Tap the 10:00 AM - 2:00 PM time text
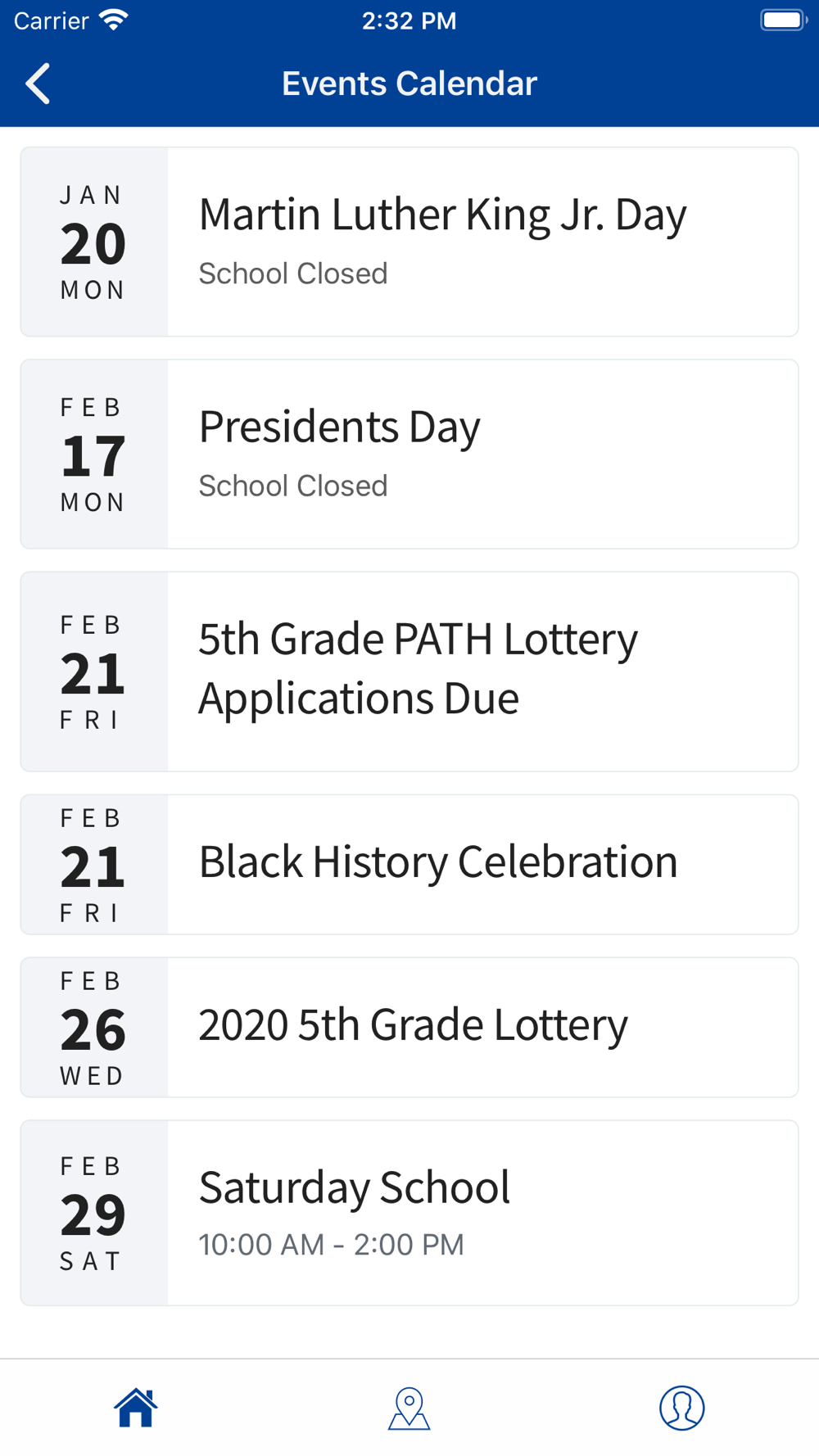The height and width of the screenshot is (1456, 819). pos(331,1245)
